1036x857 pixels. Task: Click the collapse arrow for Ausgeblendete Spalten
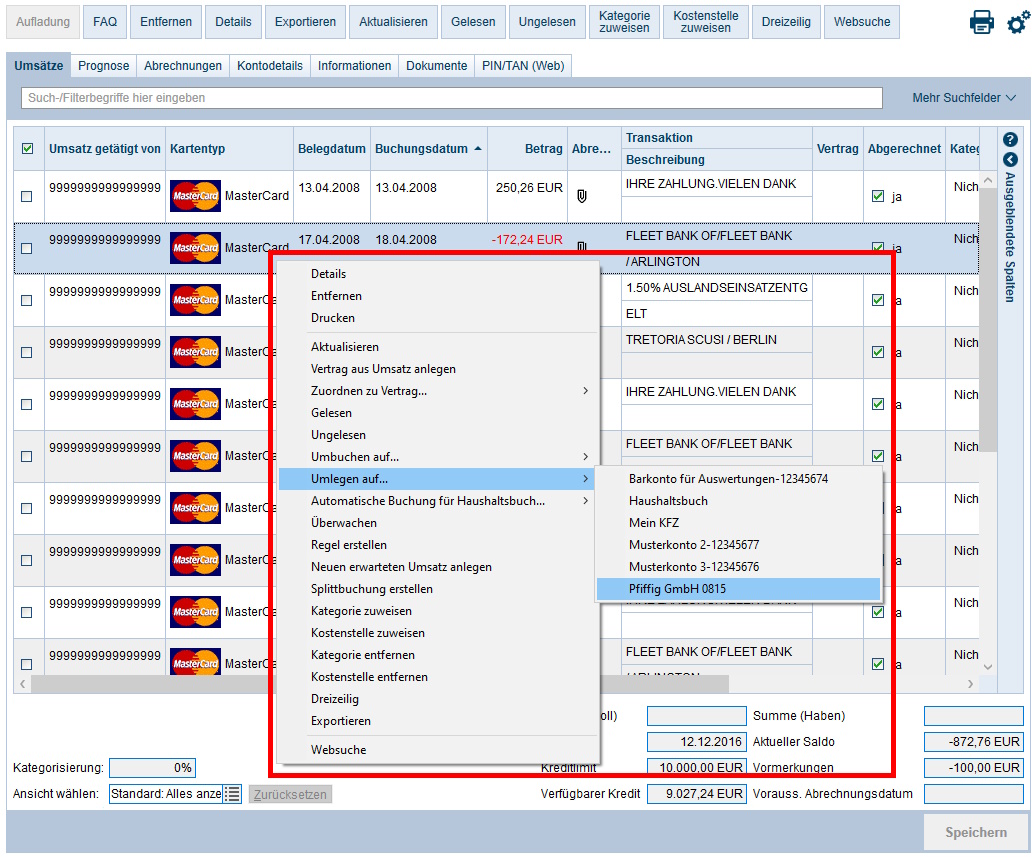1010,159
